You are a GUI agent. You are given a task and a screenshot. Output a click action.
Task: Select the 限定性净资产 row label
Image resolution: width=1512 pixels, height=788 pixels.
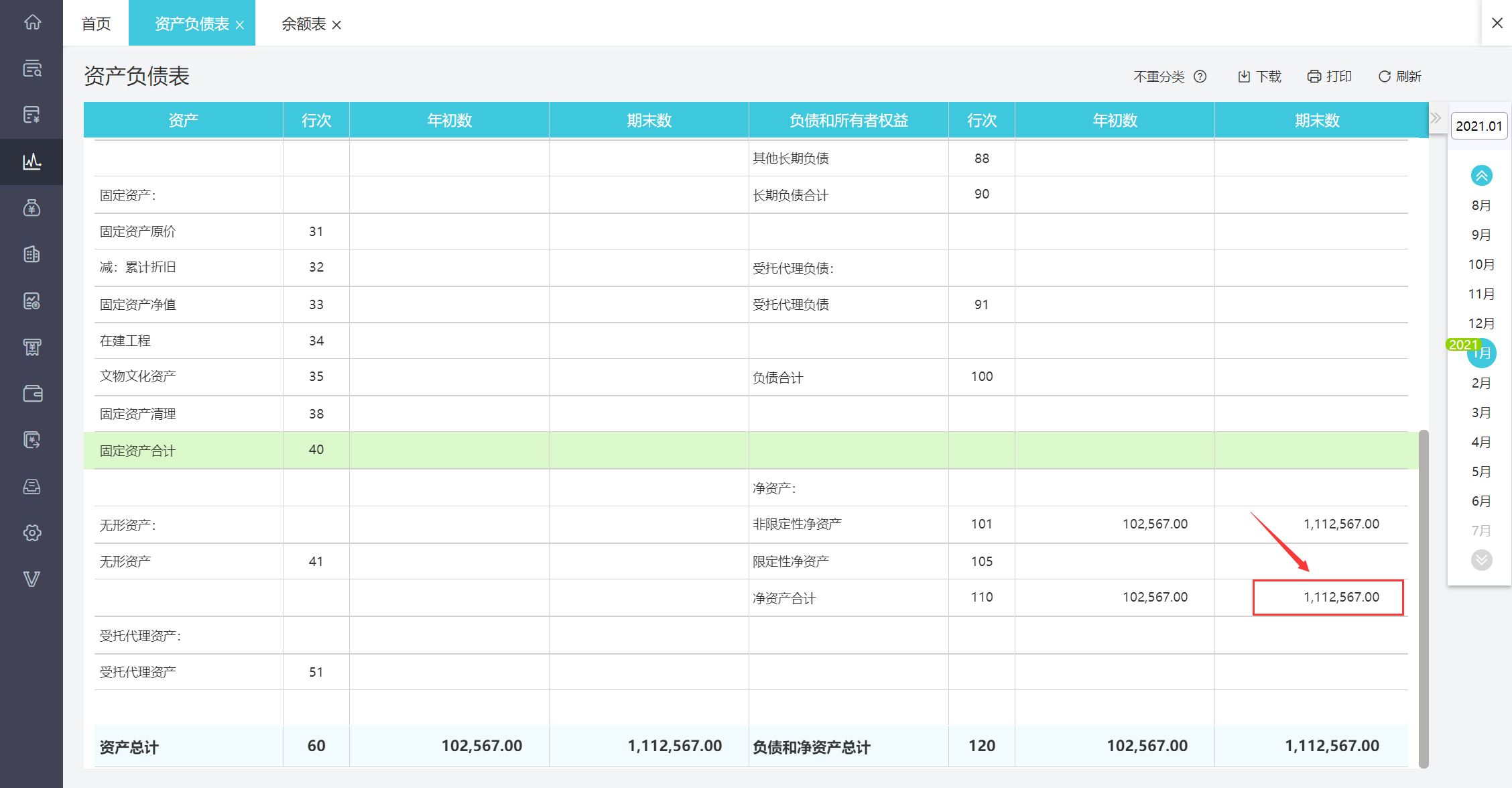[790, 561]
